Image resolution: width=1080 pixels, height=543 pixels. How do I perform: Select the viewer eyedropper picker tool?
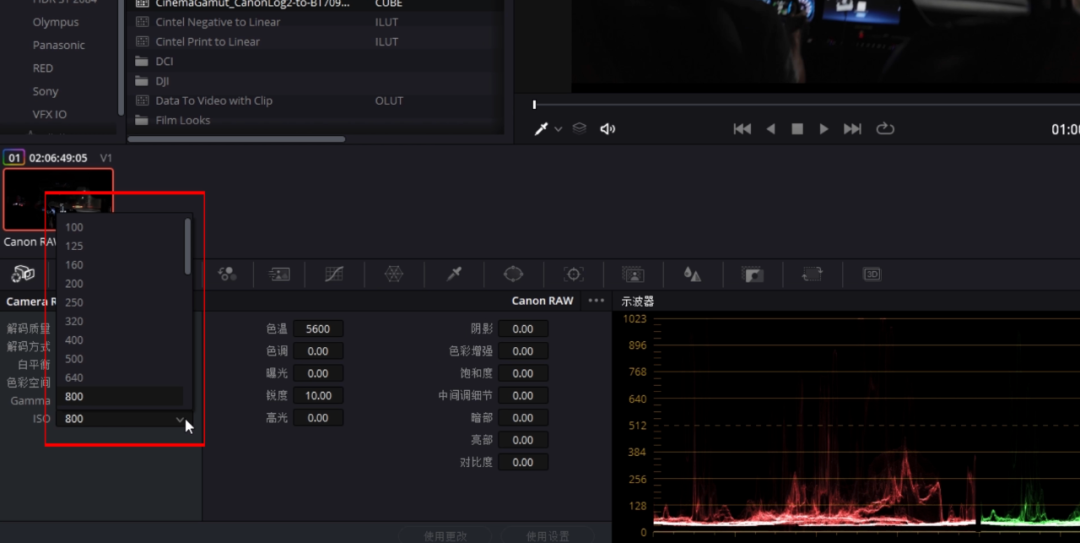pyautogui.click(x=541, y=129)
